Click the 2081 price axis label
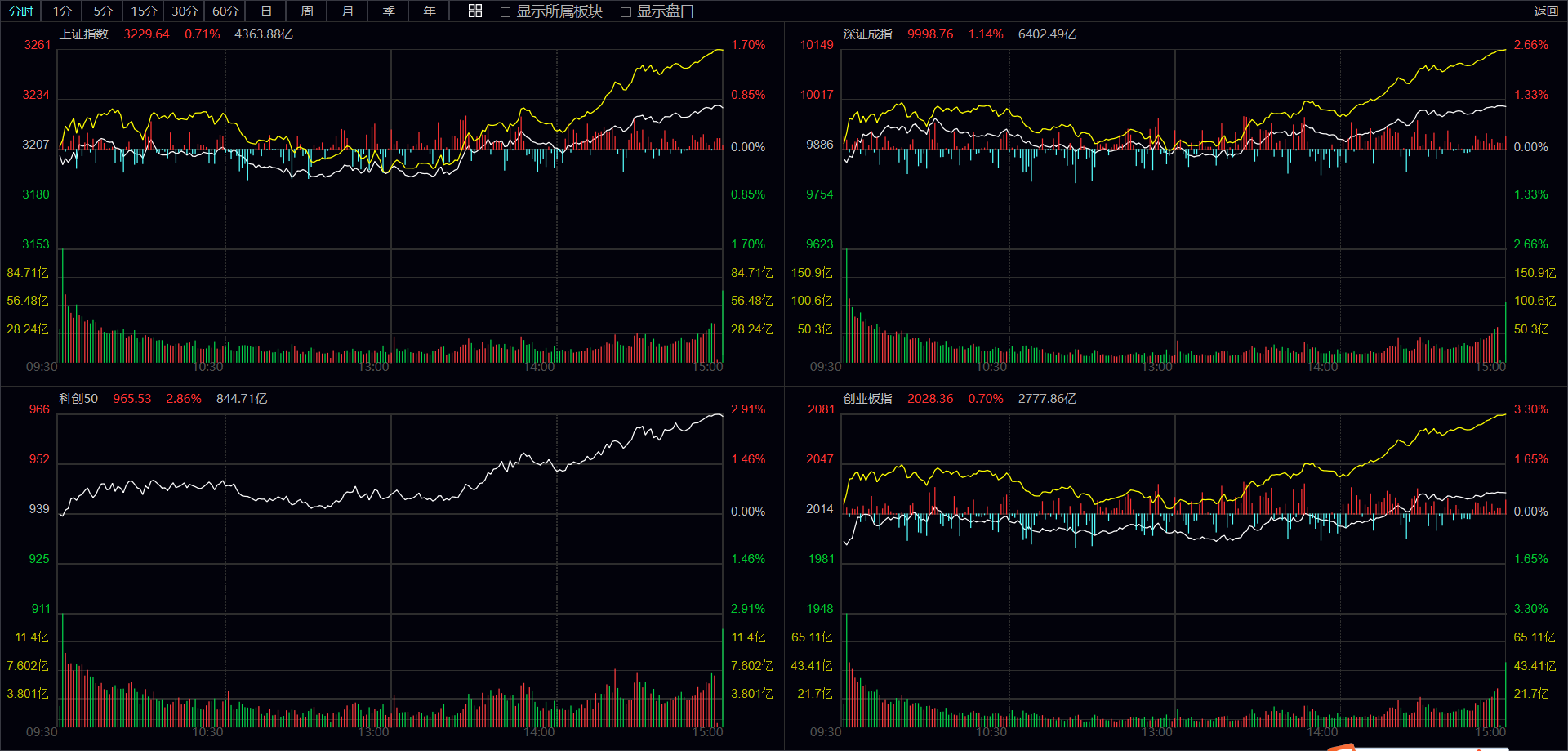Image resolution: width=1568 pixels, height=751 pixels. coord(821,409)
